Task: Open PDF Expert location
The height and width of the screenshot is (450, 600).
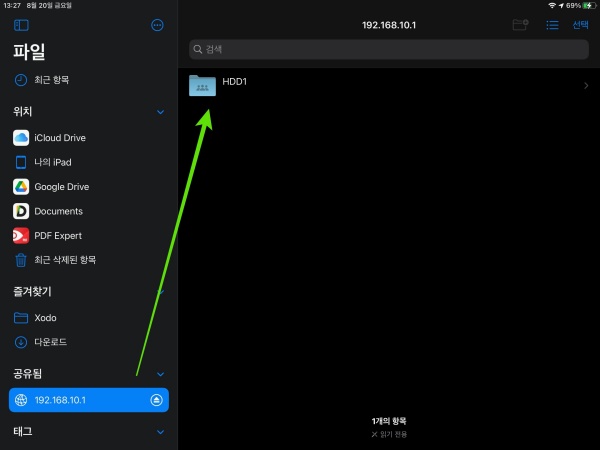Action: 57,236
